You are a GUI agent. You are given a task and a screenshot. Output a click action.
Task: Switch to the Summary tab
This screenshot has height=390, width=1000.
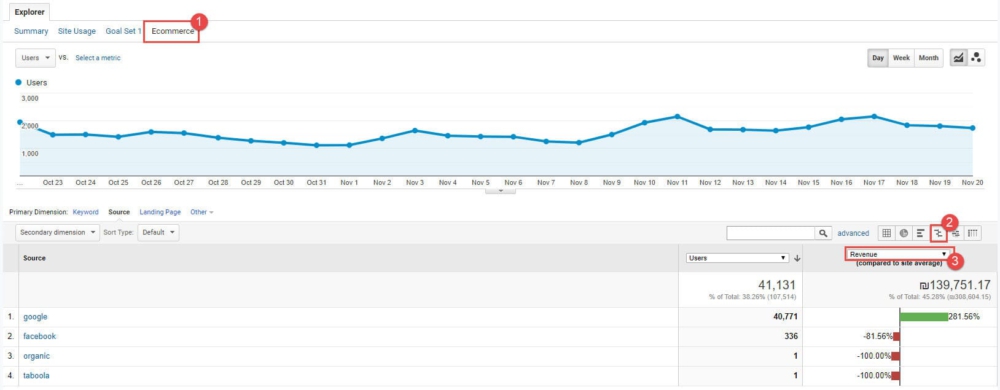pyautogui.click(x=31, y=31)
